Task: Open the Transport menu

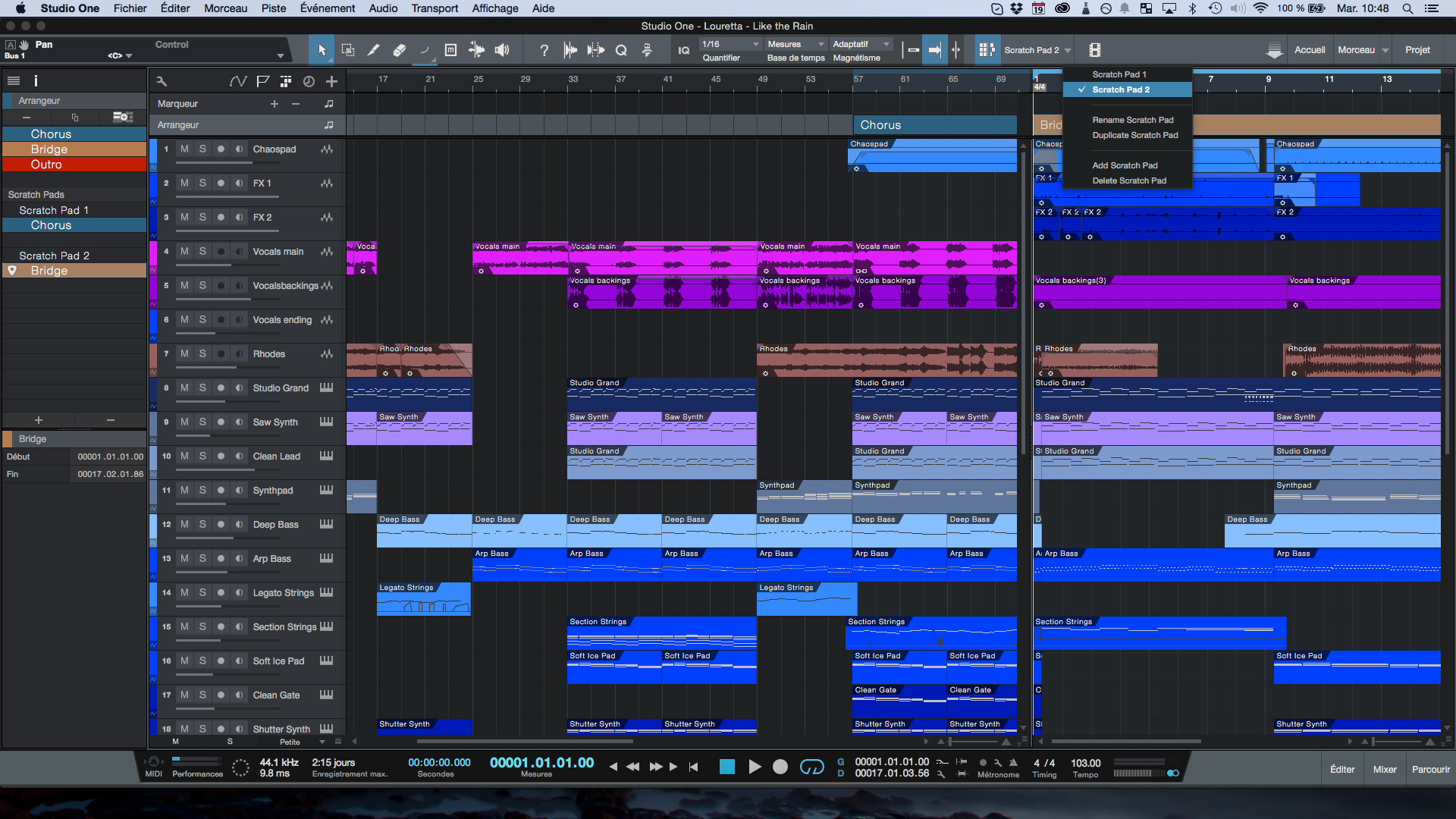Action: pyautogui.click(x=435, y=8)
